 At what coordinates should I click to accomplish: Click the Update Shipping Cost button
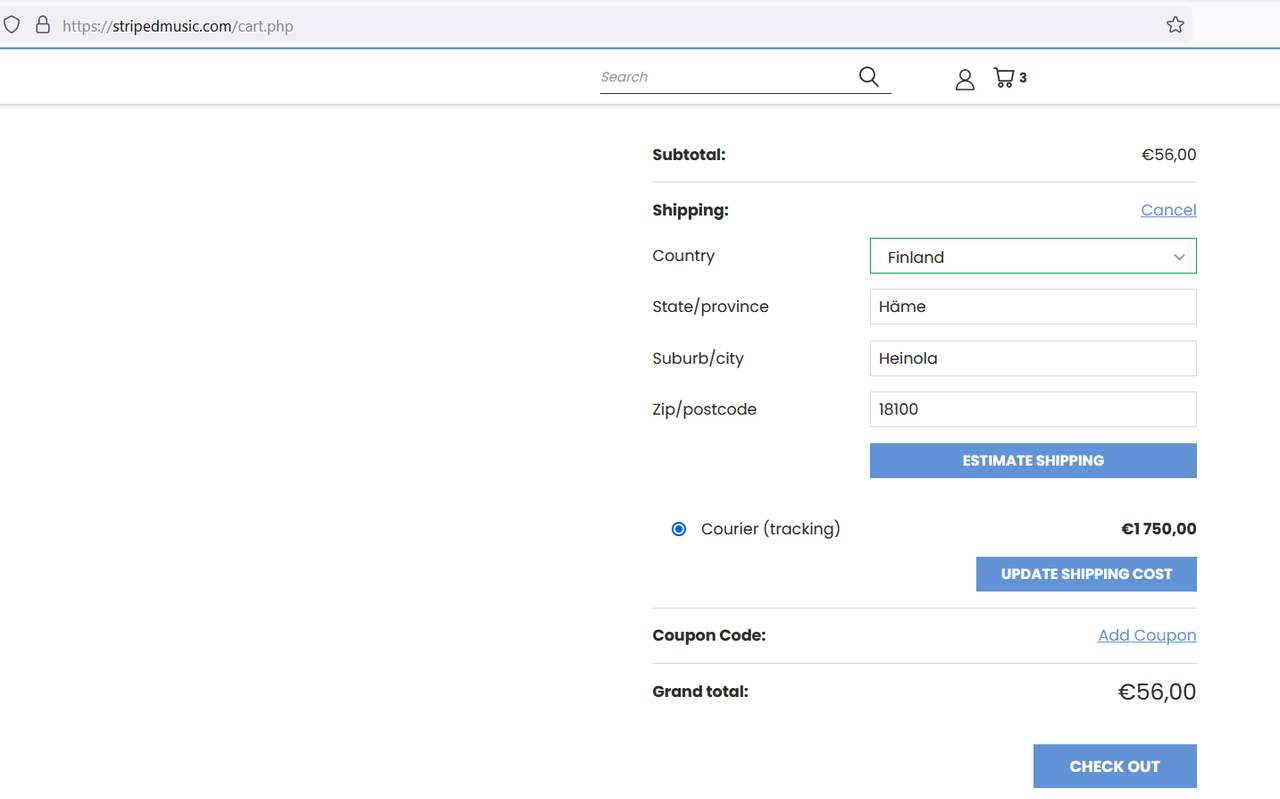pos(1086,574)
